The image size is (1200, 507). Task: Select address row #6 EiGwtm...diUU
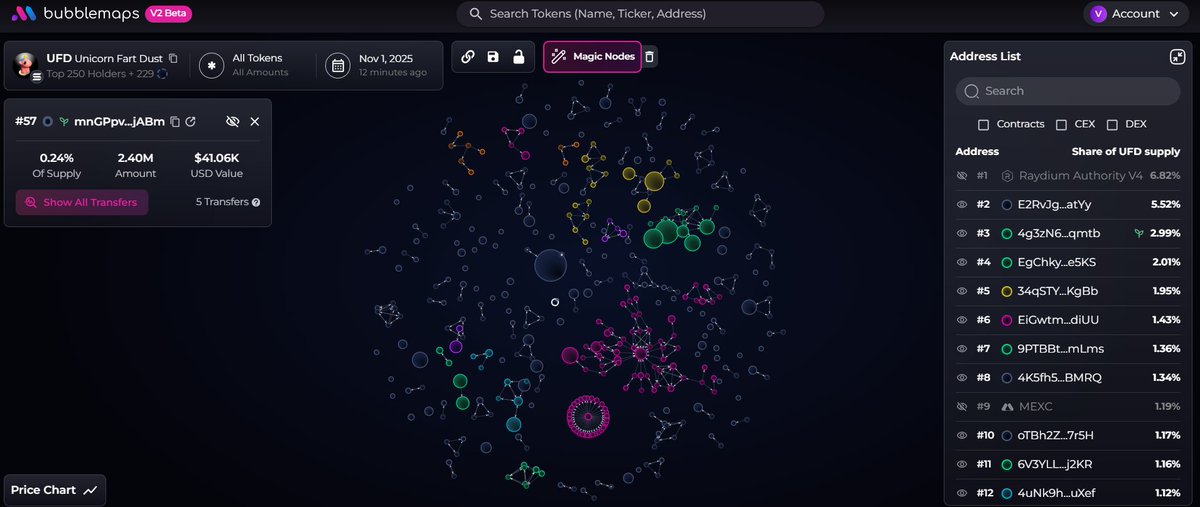pos(1068,320)
